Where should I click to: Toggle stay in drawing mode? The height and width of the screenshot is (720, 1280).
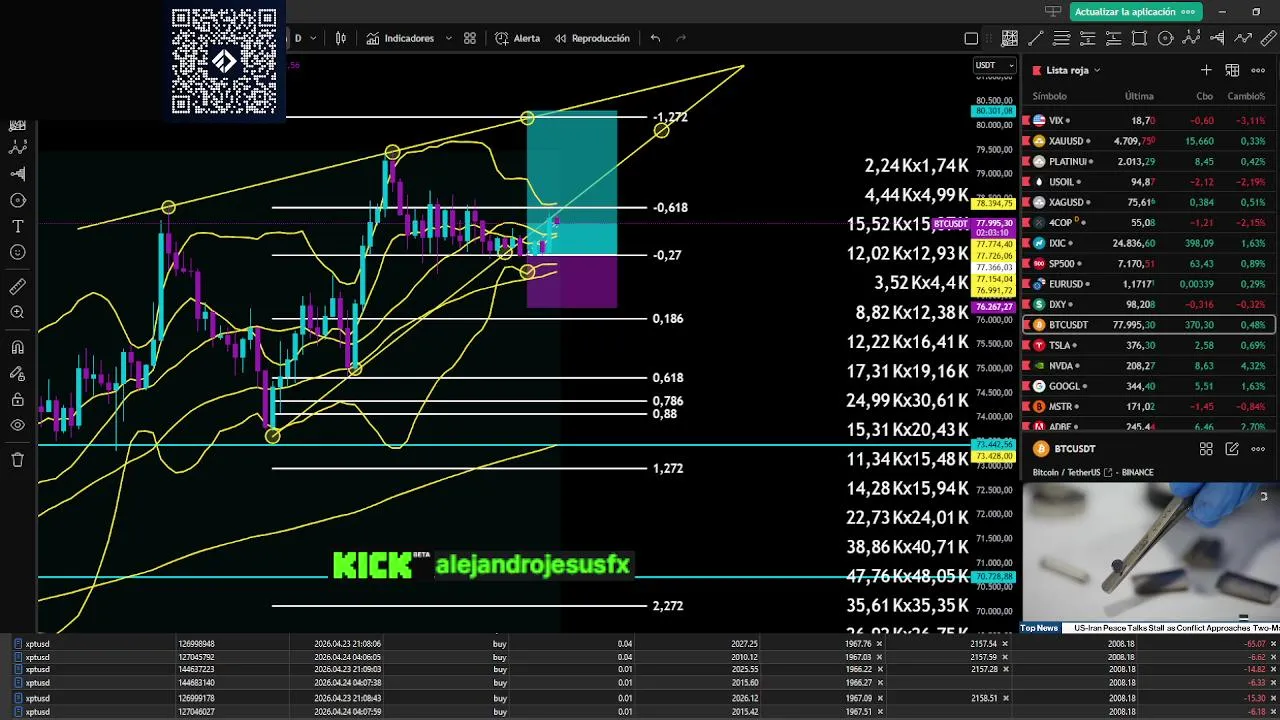pyautogui.click(x=17, y=373)
